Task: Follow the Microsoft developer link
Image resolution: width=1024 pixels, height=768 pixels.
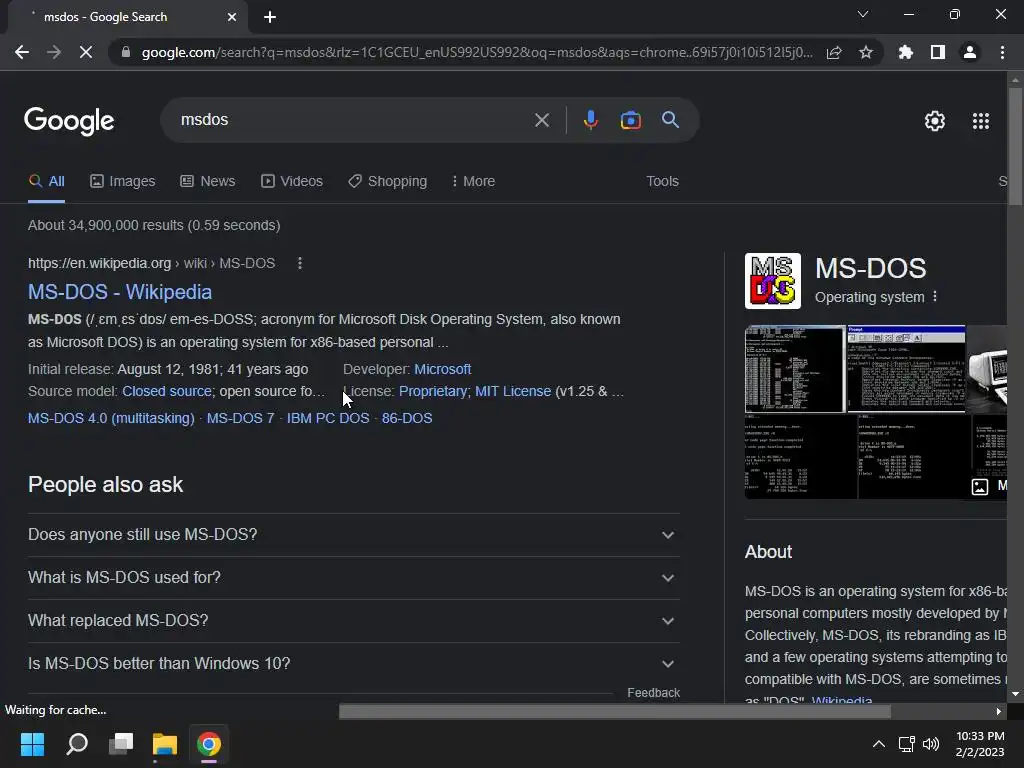Action: click(443, 369)
